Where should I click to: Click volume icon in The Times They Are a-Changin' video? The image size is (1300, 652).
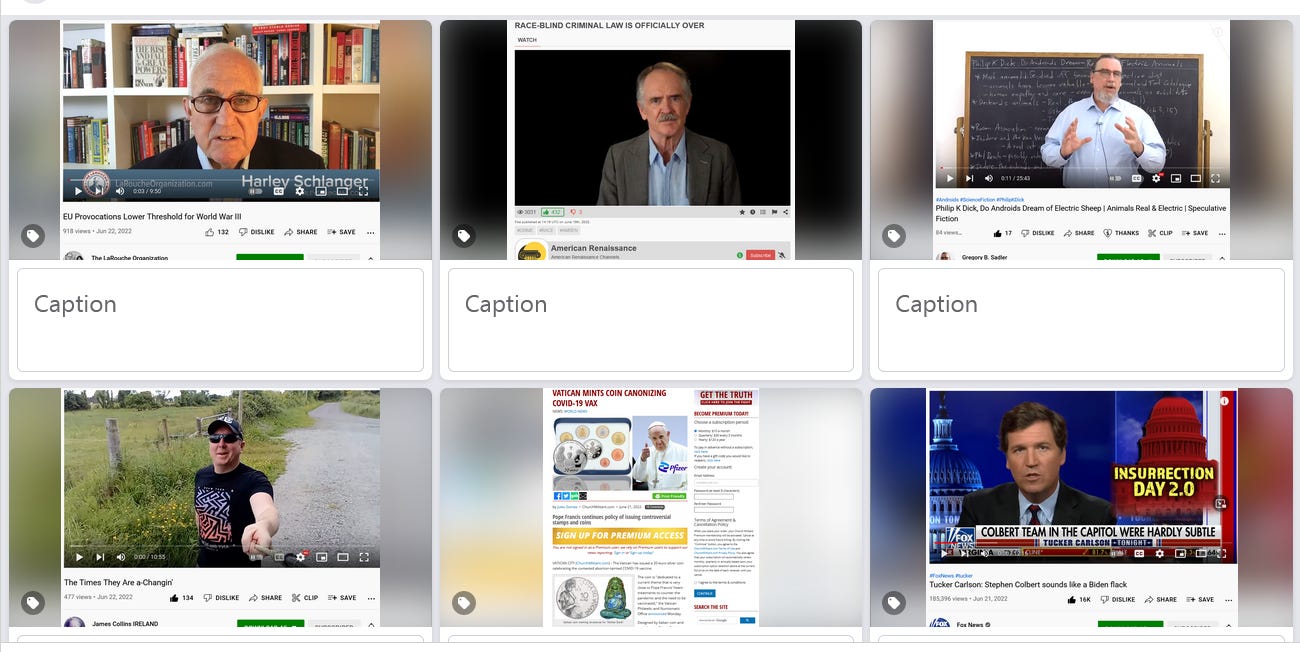pyautogui.click(x=120, y=557)
